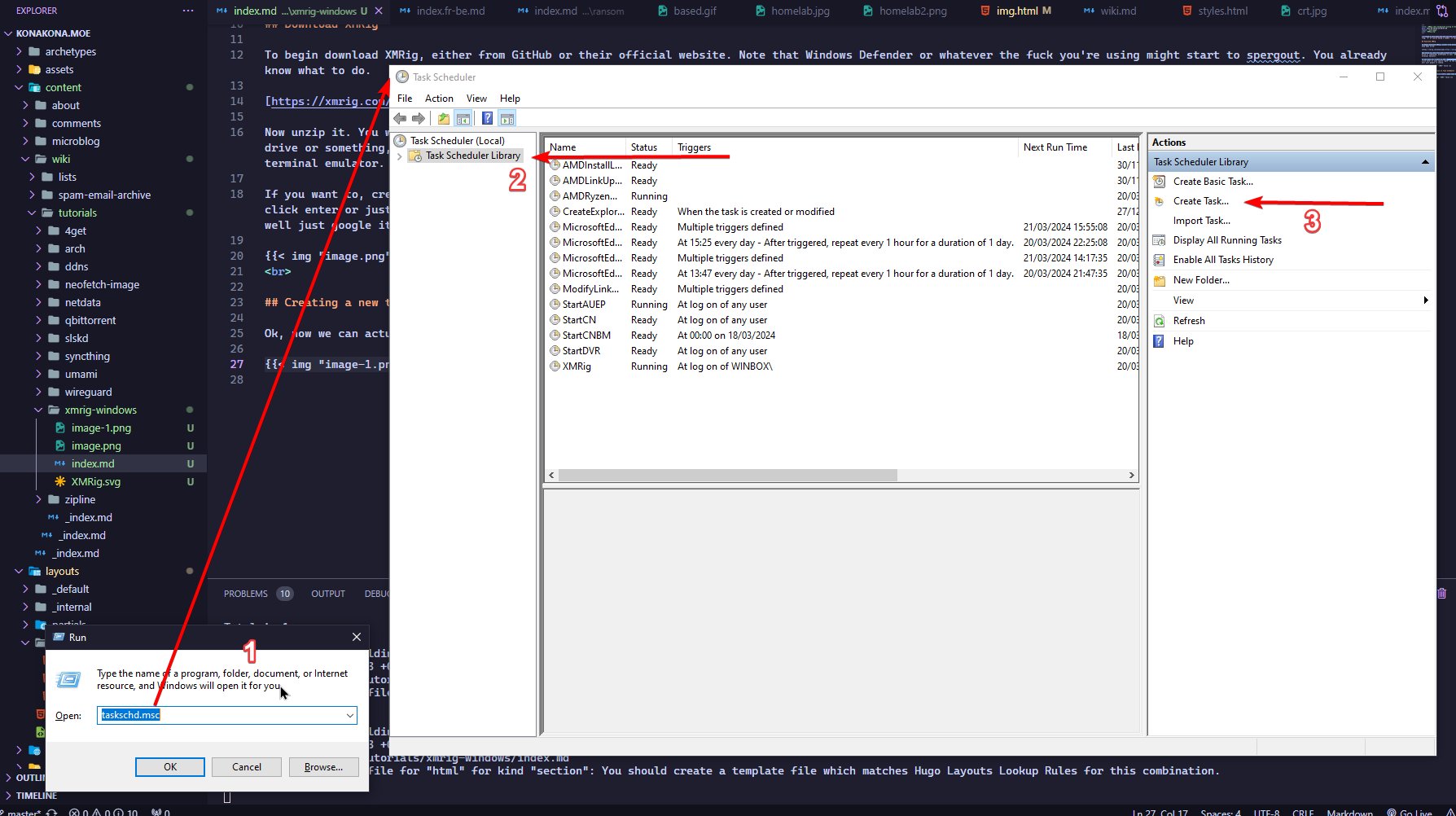Open the Help menu in Task Scheduler

510,99
